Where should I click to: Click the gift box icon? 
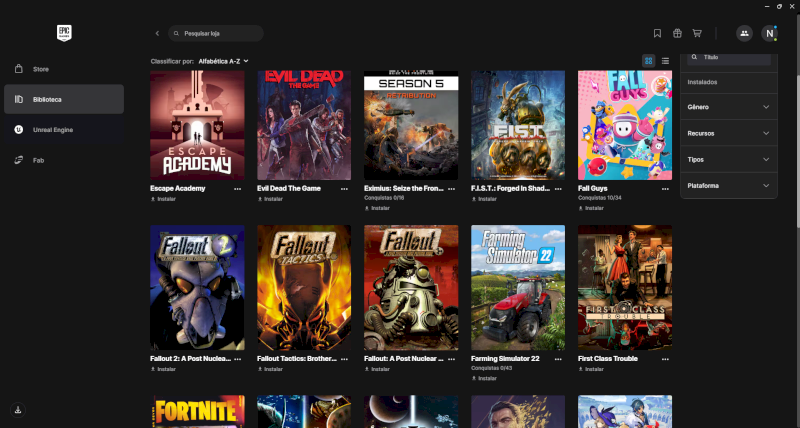click(677, 33)
